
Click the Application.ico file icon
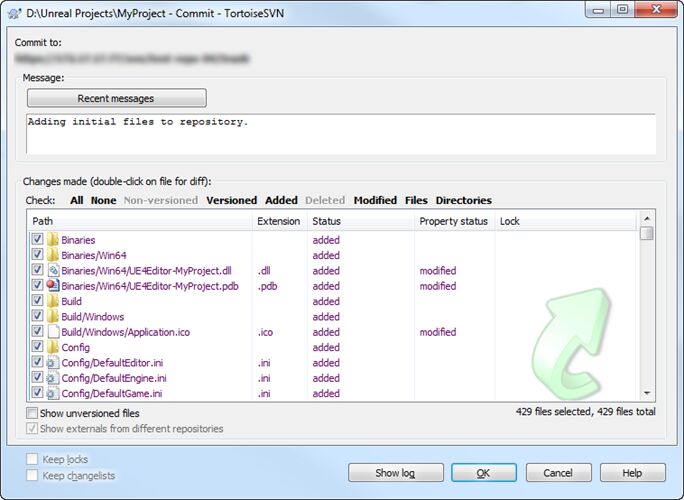(x=53, y=332)
